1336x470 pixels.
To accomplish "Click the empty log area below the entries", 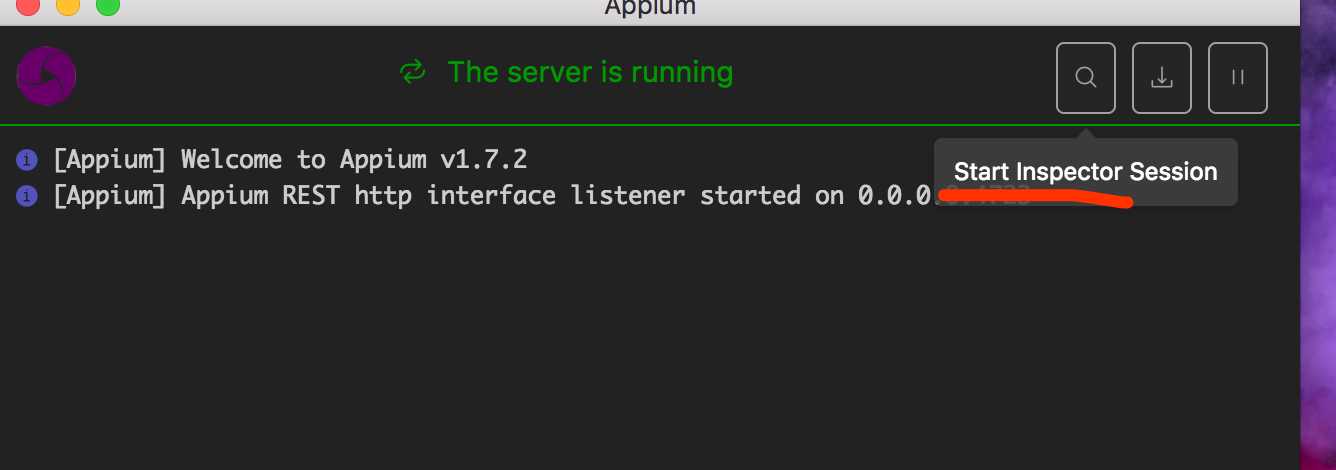I will coord(650,340).
